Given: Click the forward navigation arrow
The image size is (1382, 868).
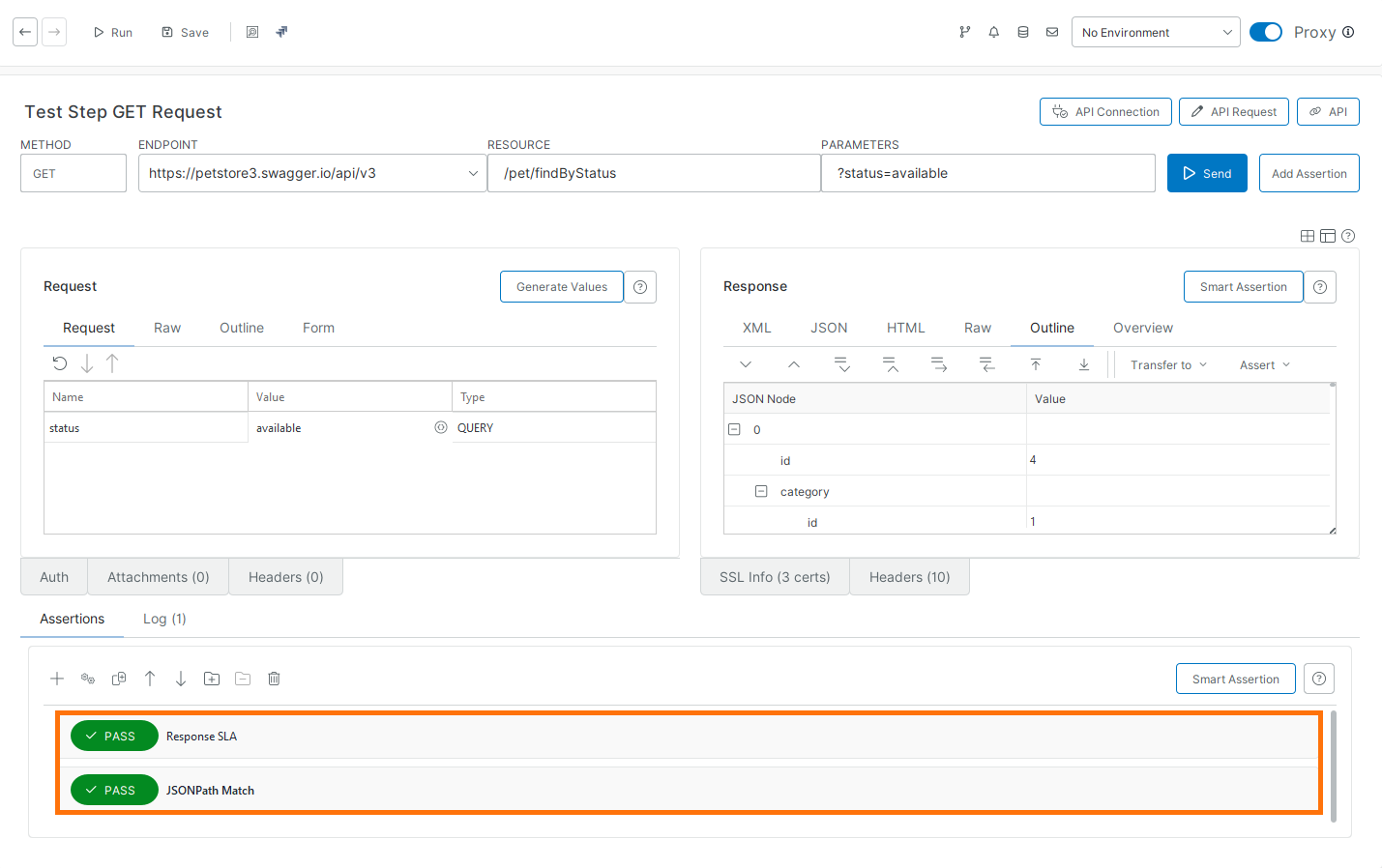Looking at the screenshot, I should click(54, 32).
